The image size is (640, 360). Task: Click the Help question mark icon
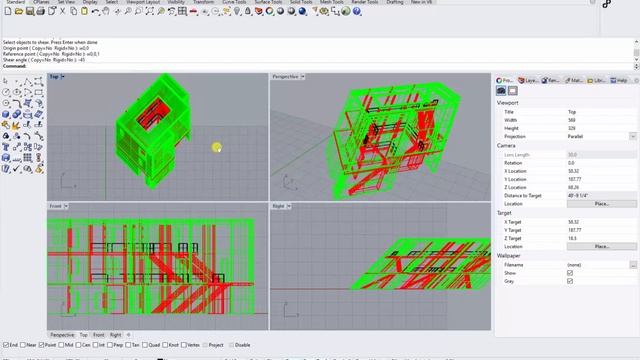pyautogui.click(x=357, y=11)
